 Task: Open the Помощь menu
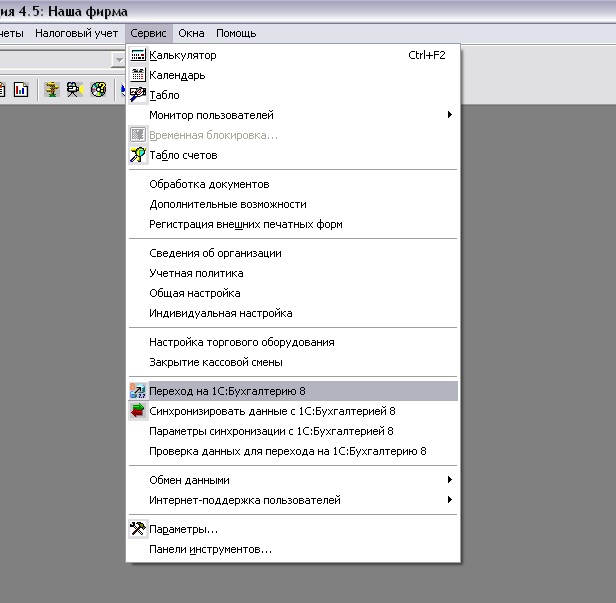[x=236, y=33]
